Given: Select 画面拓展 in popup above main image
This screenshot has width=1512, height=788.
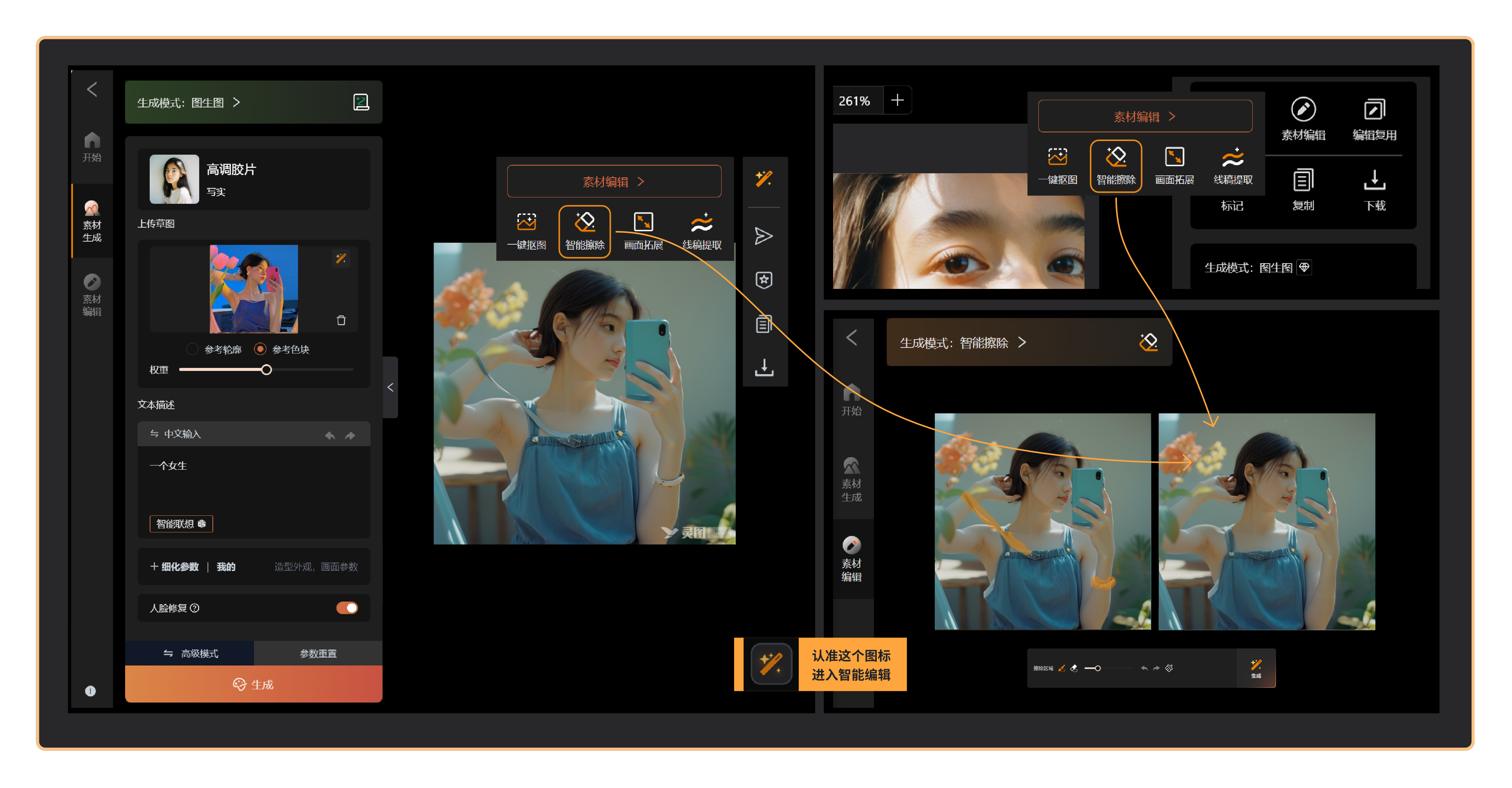Looking at the screenshot, I should (643, 231).
